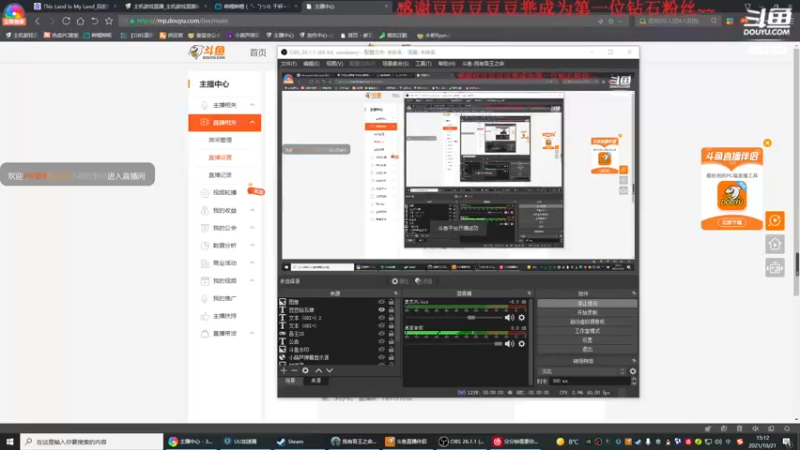This screenshot has height=450, width=800.
Task: Toggle visibility of 文本 (GDI+) source
Action: pyautogui.click(x=381, y=326)
